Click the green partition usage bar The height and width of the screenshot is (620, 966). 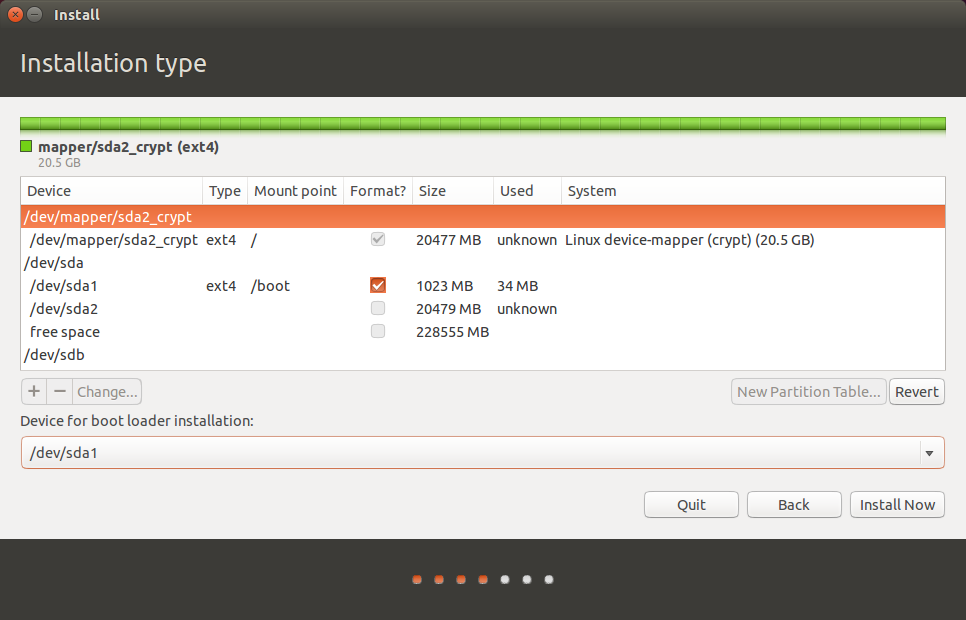tap(482, 124)
